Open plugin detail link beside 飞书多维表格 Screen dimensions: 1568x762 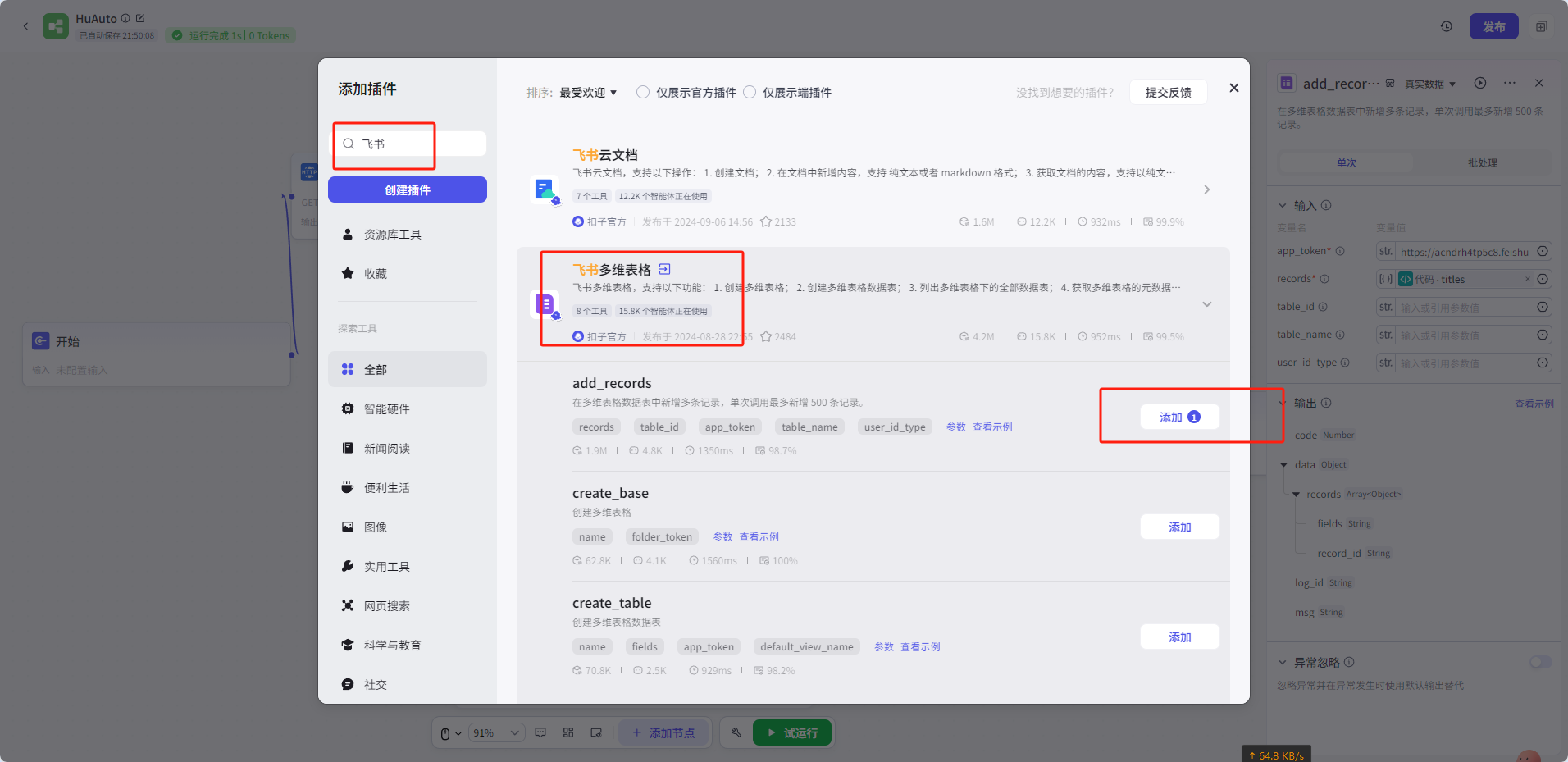click(x=664, y=269)
